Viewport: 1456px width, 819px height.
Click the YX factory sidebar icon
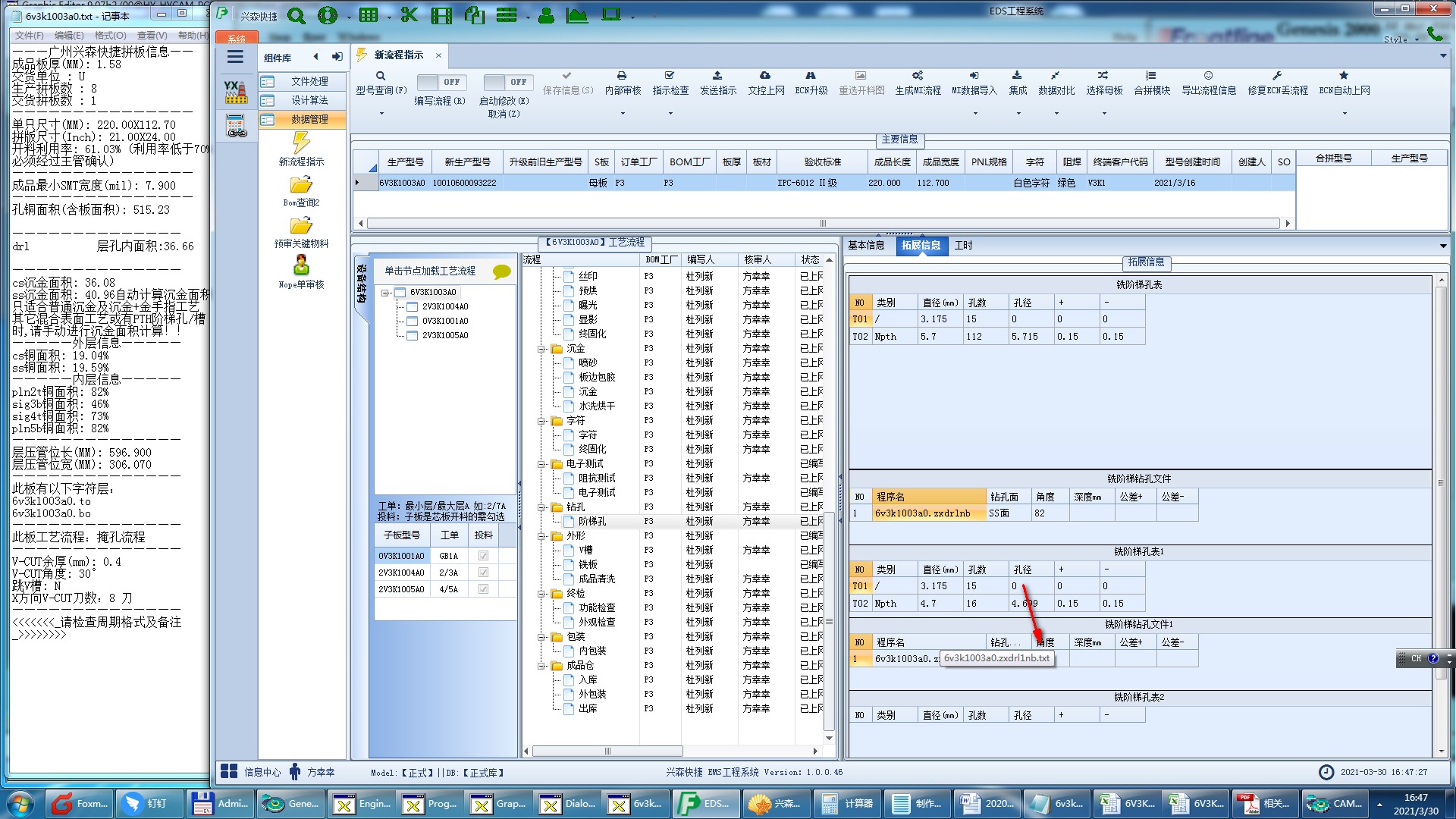[x=236, y=92]
